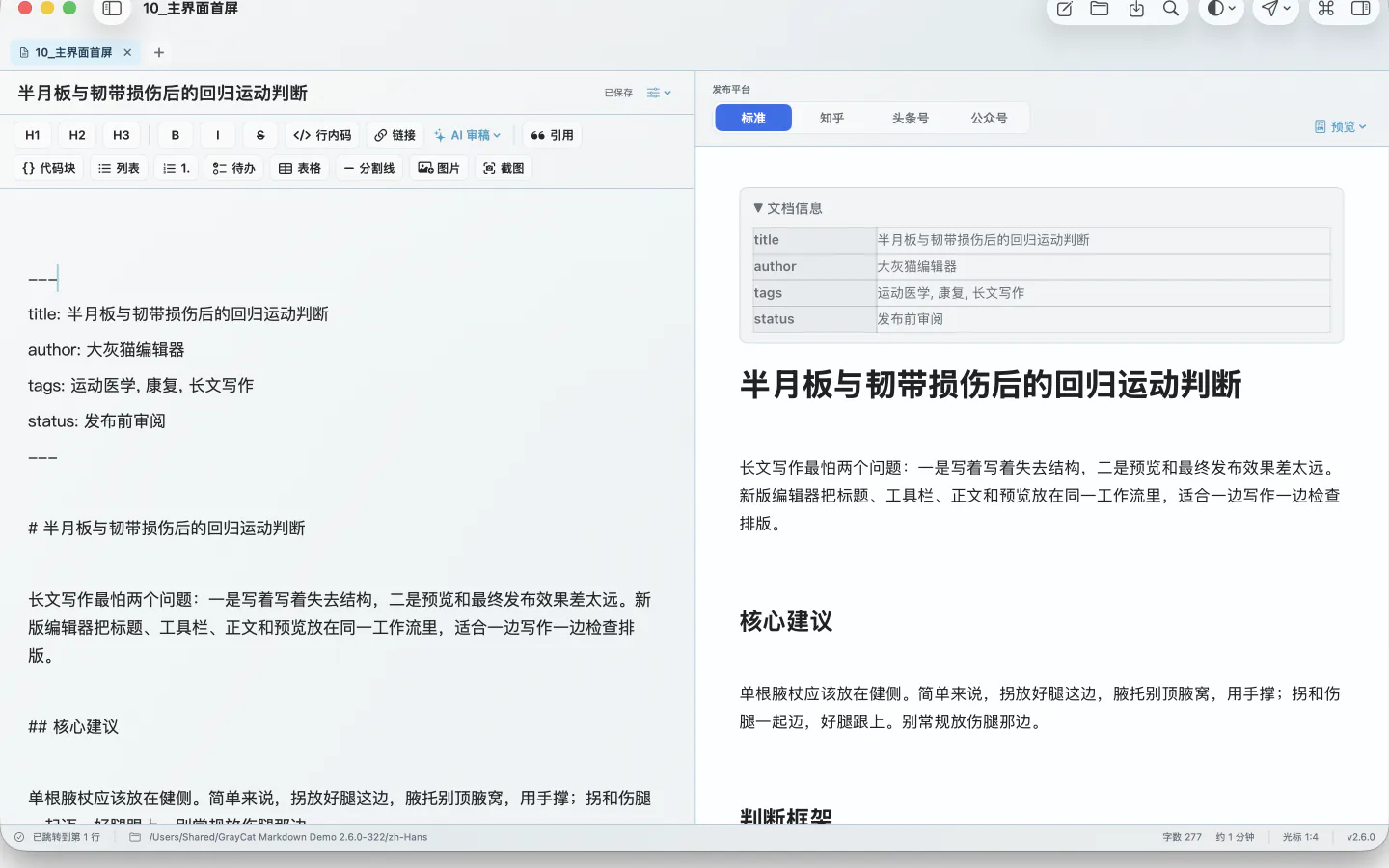Insert a code block with 代码块

tap(49, 168)
